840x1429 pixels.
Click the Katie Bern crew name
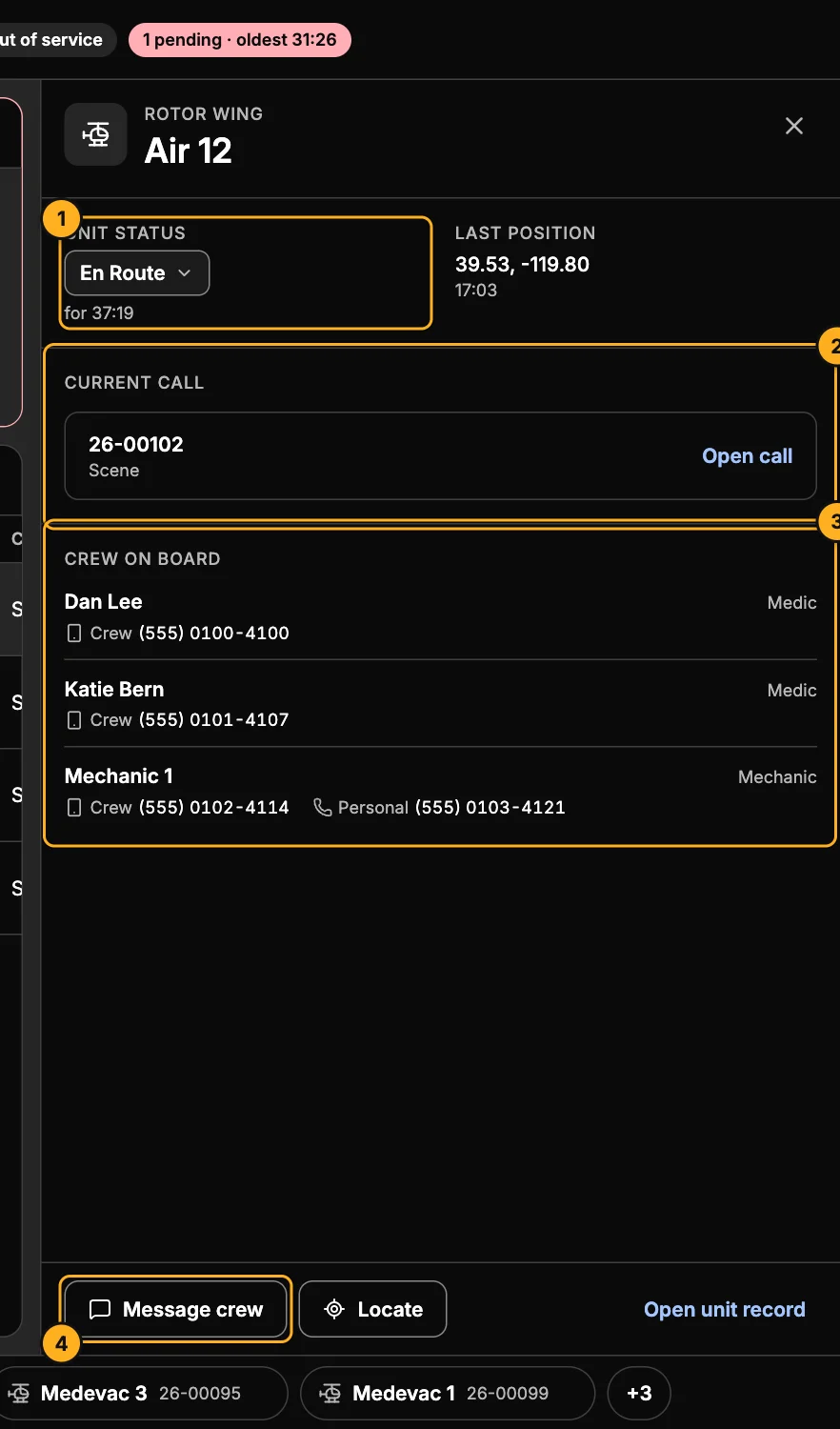(x=114, y=690)
